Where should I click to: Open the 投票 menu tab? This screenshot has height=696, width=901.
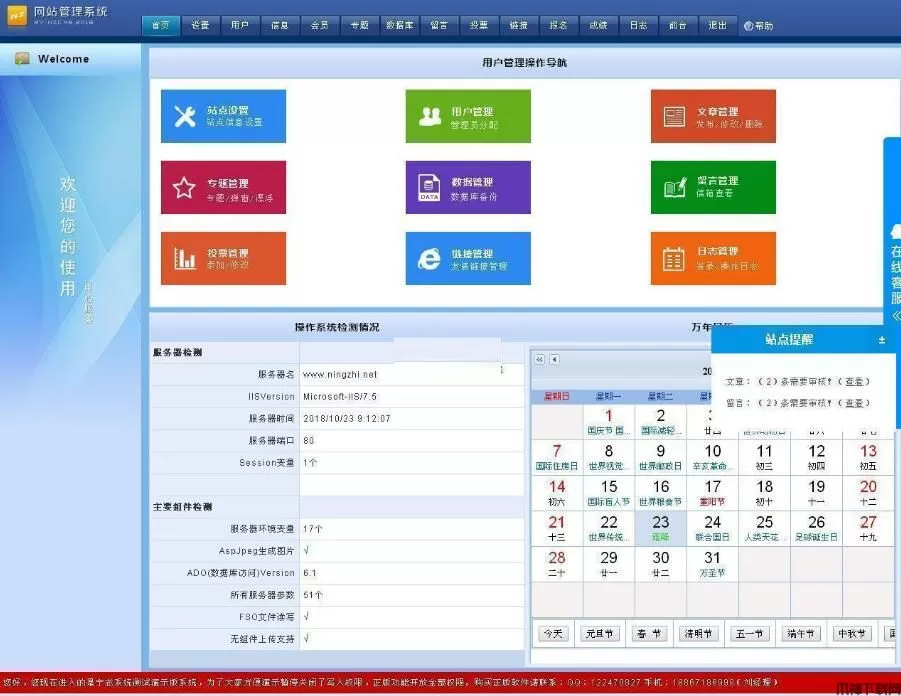(x=479, y=25)
